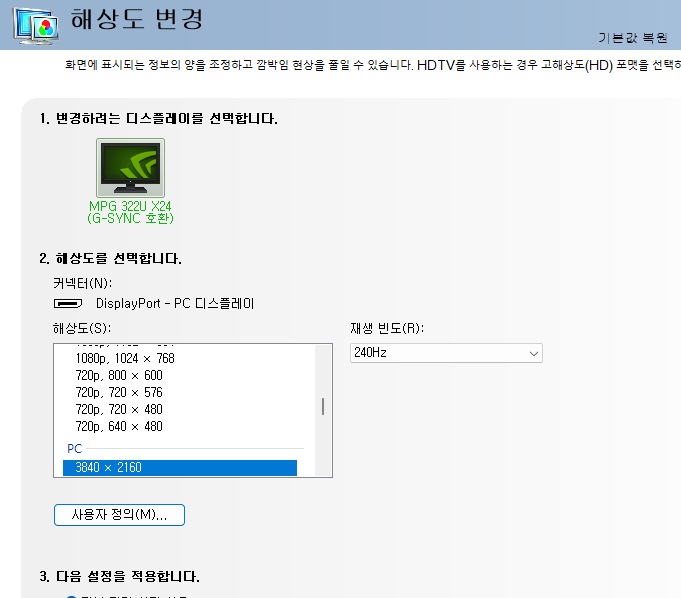Select PC resolution 3840 × 2160

click(180, 468)
